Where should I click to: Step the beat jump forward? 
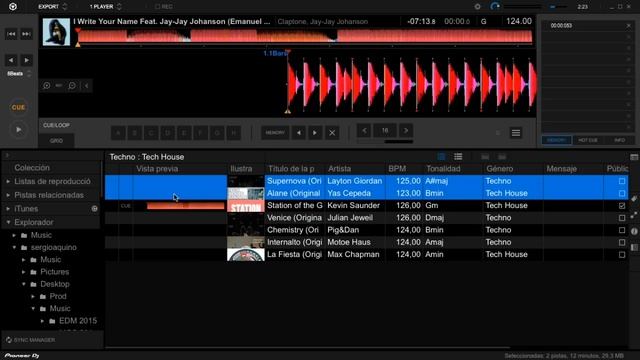tap(27, 60)
